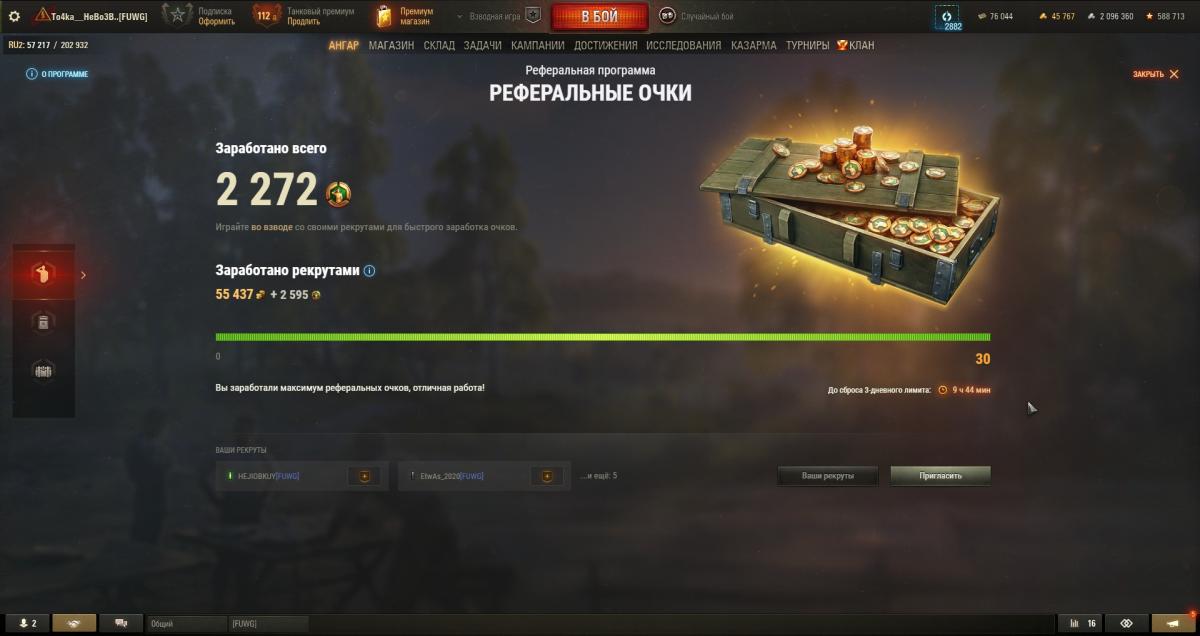The height and width of the screenshot is (636, 1200).
Task: Expand the sidebar with the arrow chevron
Action: pos(83,275)
